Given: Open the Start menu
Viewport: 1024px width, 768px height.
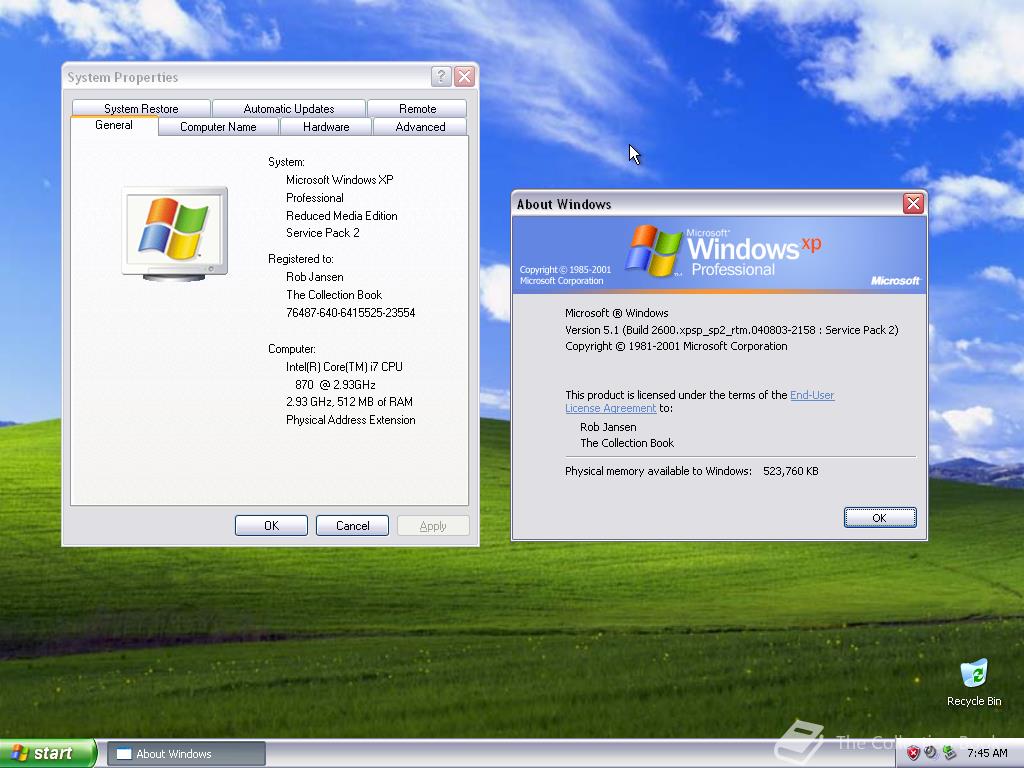Looking at the screenshot, I should (x=47, y=753).
